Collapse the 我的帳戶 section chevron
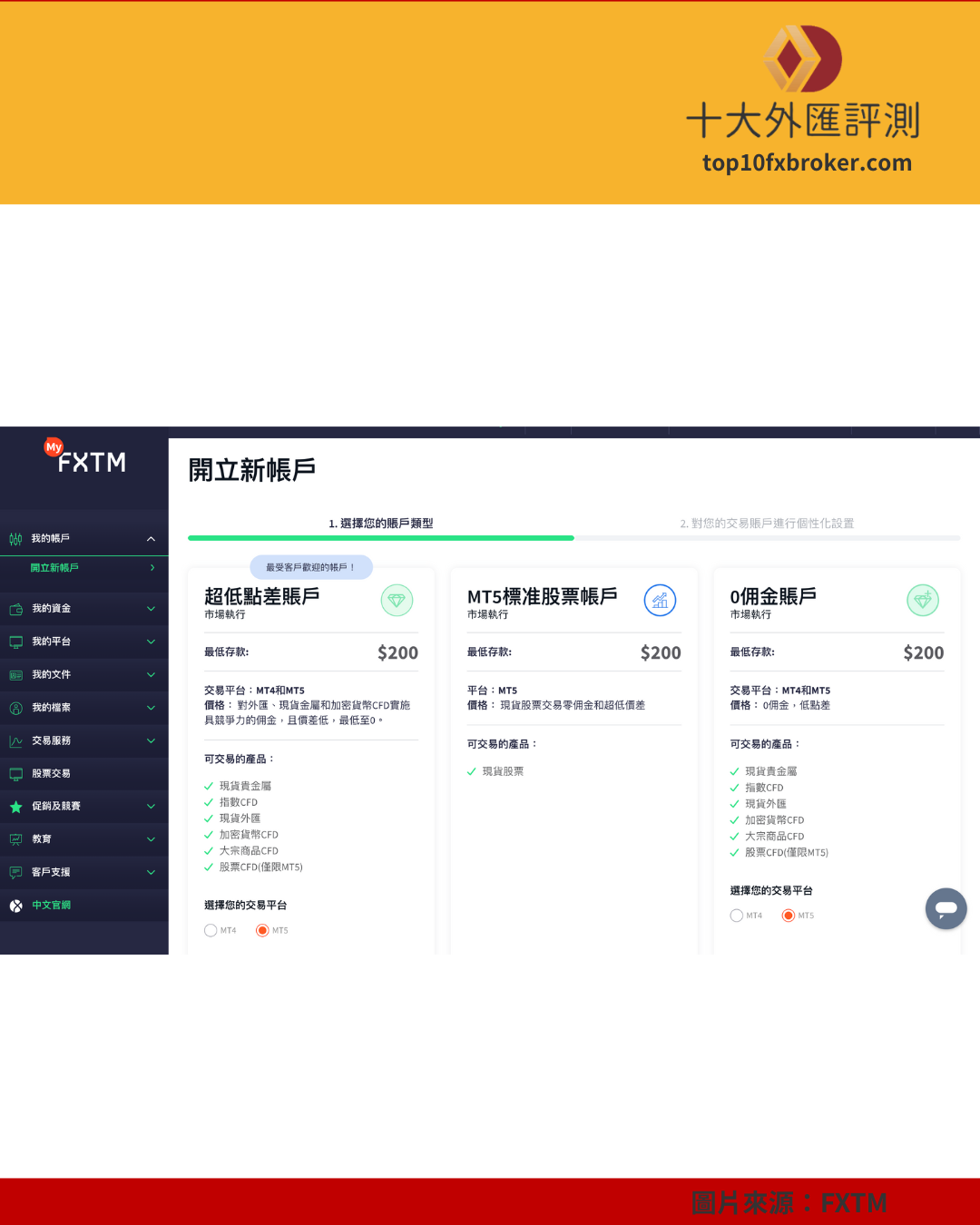The height and width of the screenshot is (1225, 980). tap(151, 539)
